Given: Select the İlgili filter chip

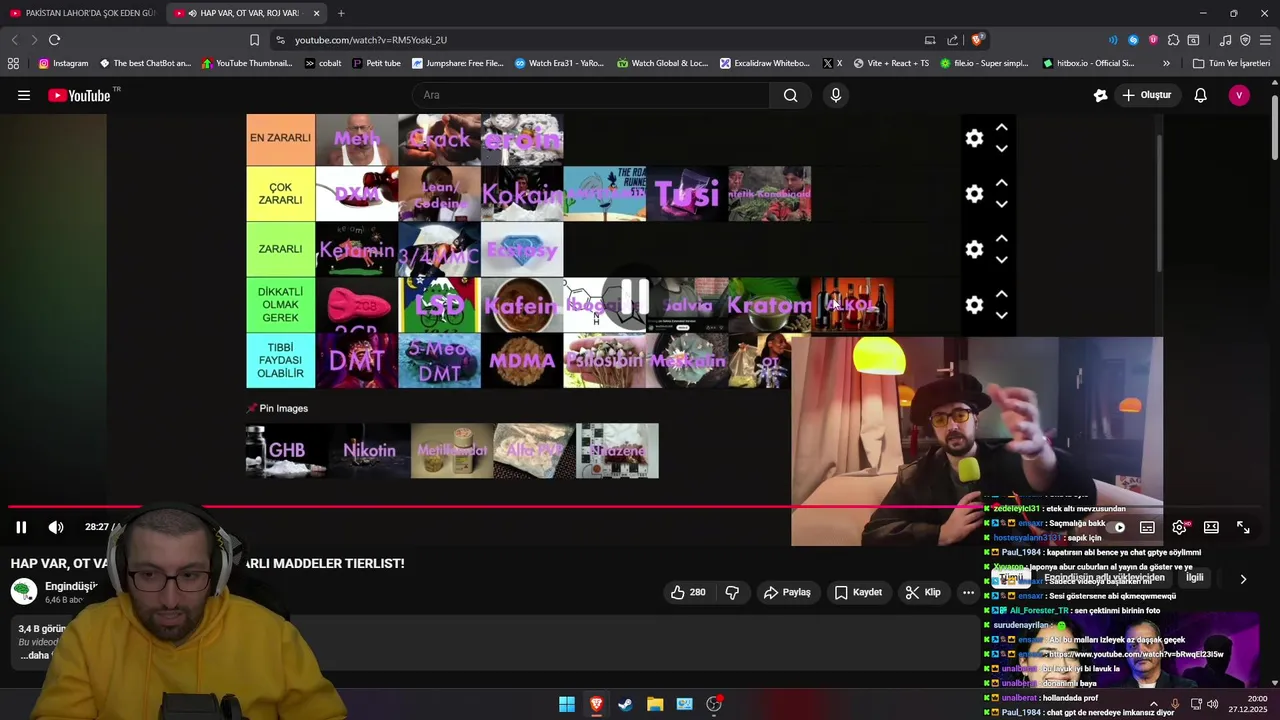Looking at the screenshot, I should (x=1194, y=578).
